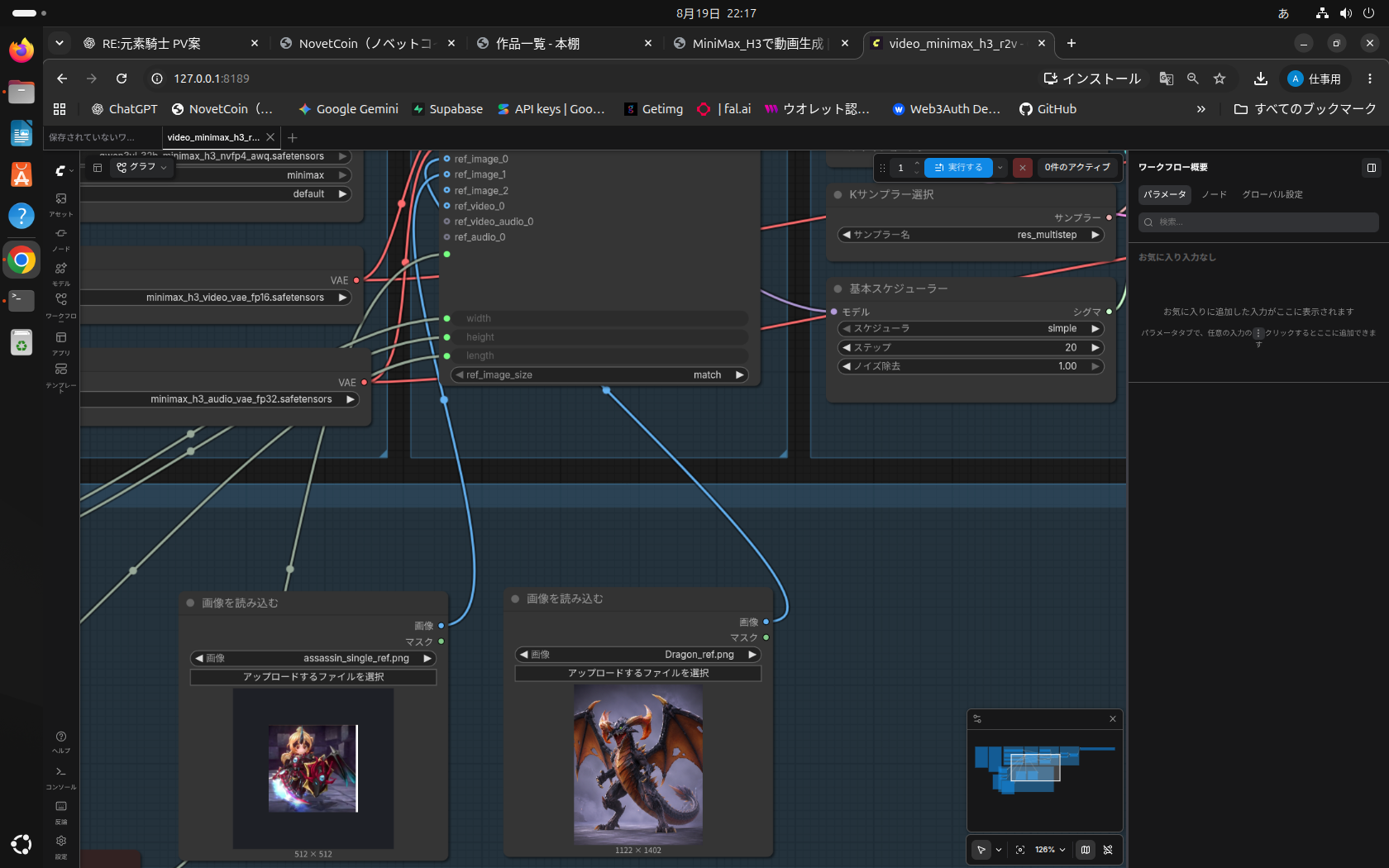Click the blue 実行する run button
This screenshot has width=1389, height=868.
tap(958, 168)
